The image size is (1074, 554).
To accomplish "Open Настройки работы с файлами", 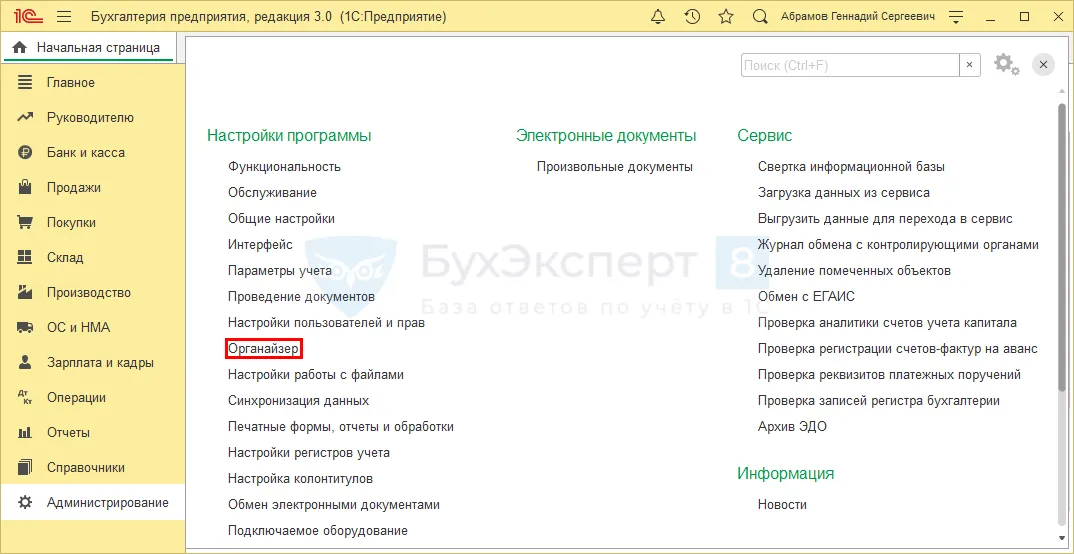I will click(x=316, y=375).
